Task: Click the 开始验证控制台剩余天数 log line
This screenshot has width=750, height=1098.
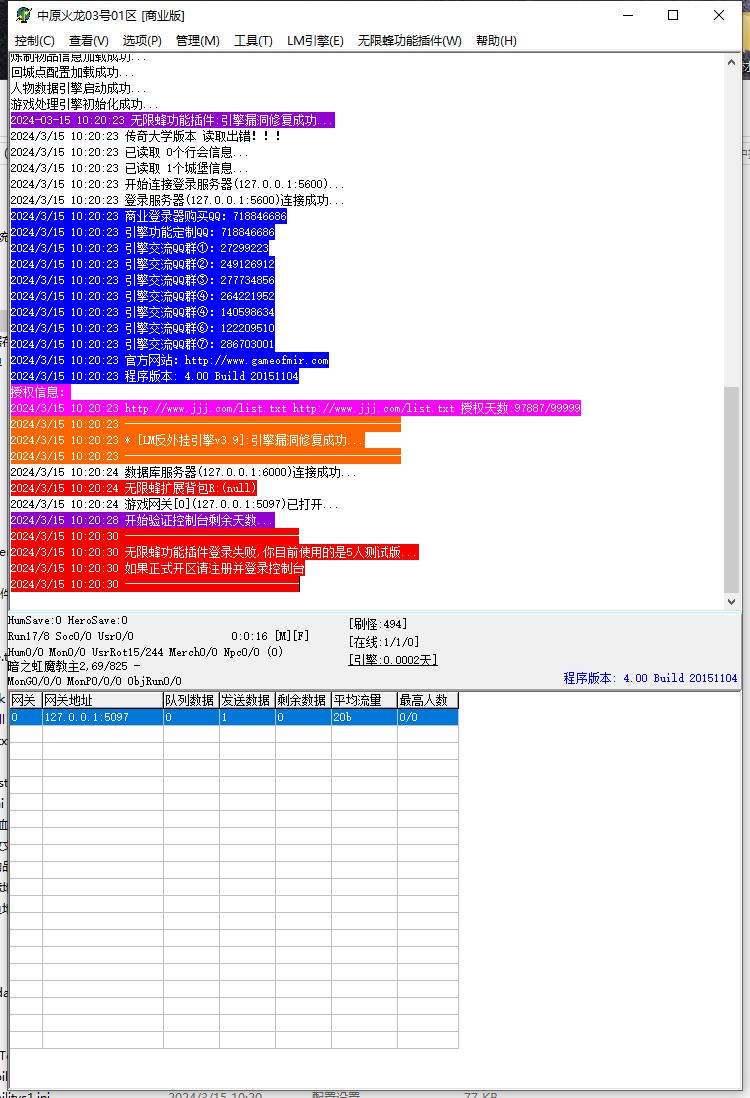Action: point(142,520)
